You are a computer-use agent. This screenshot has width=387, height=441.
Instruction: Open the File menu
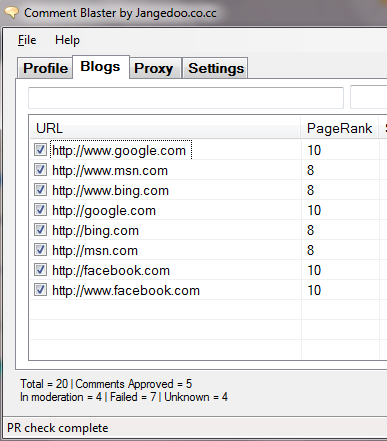coord(27,40)
